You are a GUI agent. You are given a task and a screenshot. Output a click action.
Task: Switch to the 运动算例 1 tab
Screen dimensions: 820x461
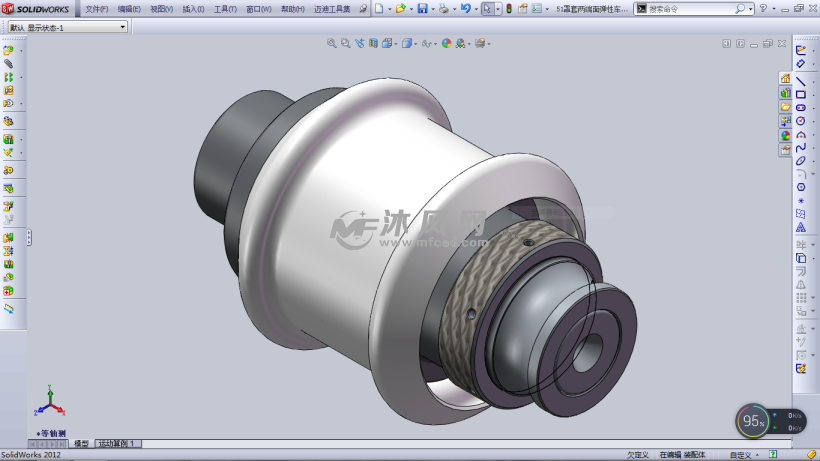click(x=118, y=443)
